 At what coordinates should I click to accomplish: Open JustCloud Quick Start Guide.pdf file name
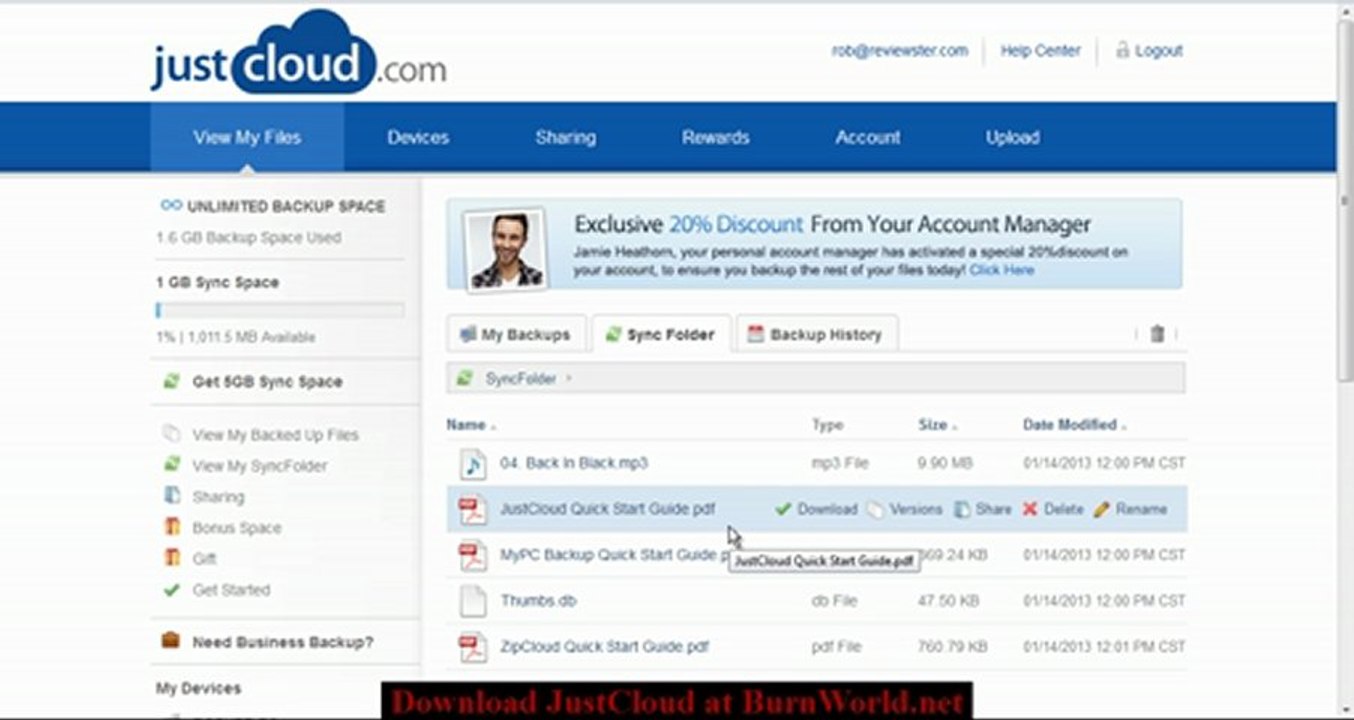tap(608, 509)
